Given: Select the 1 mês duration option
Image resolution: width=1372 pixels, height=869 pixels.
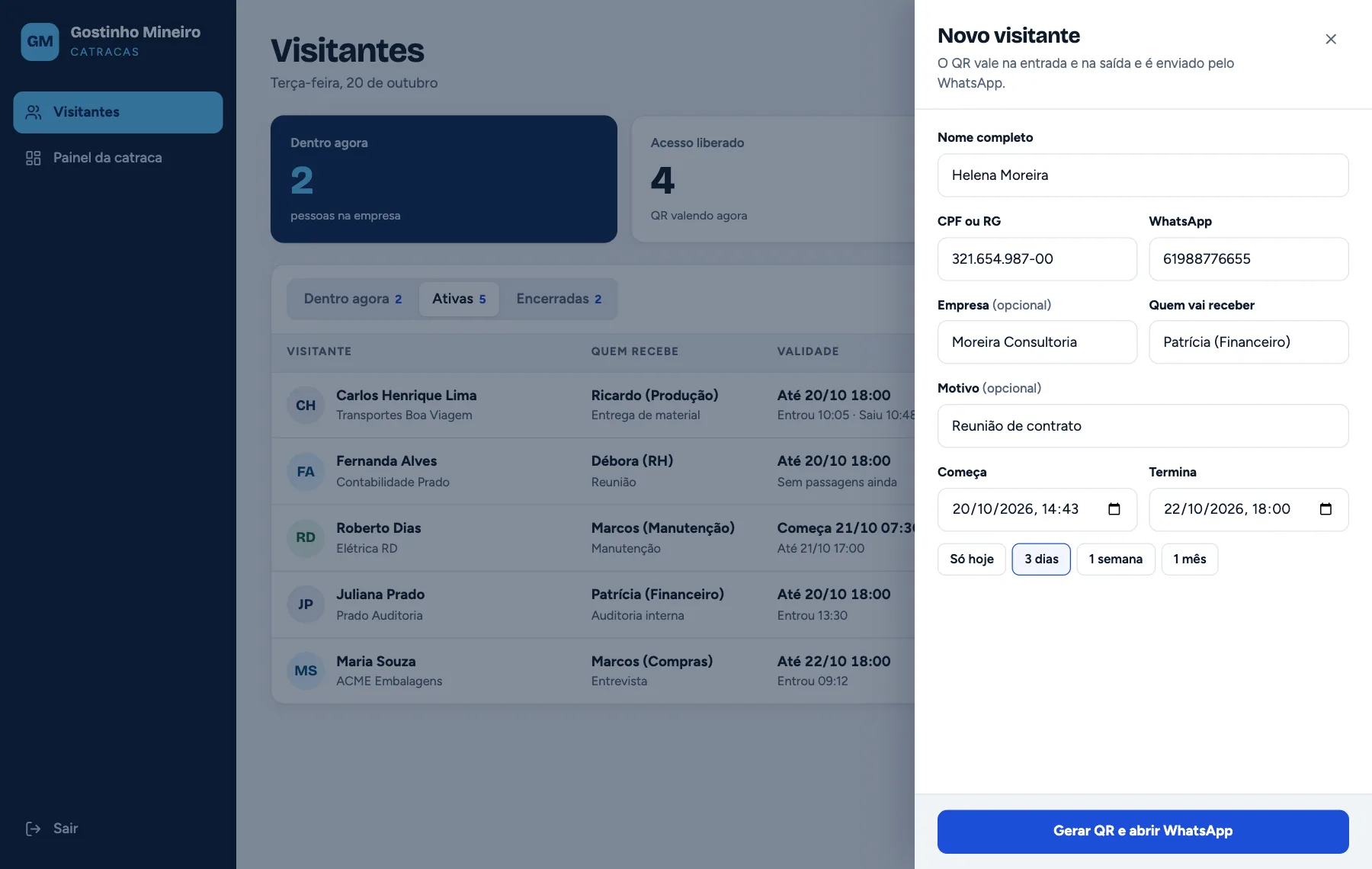Looking at the screenshot, I should click(1190, 560).
